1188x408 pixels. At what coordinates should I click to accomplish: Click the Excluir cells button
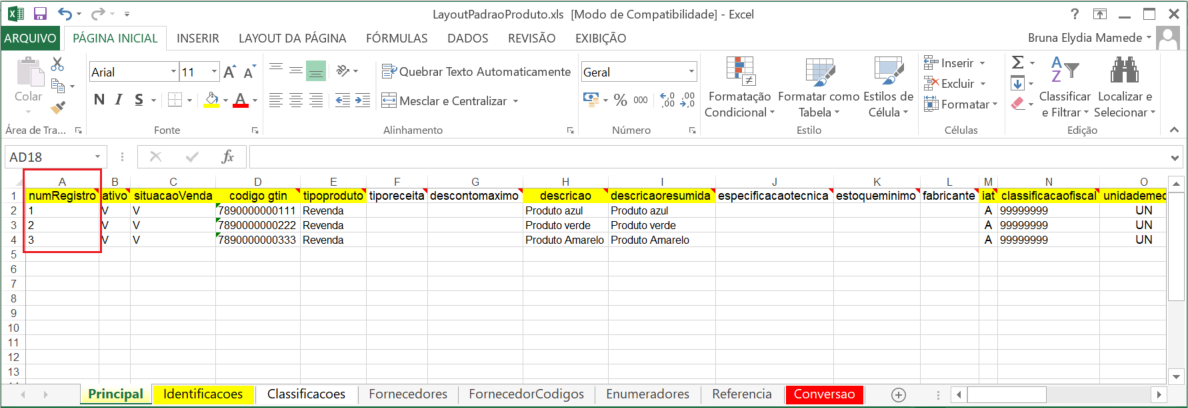tap(956, 83)
